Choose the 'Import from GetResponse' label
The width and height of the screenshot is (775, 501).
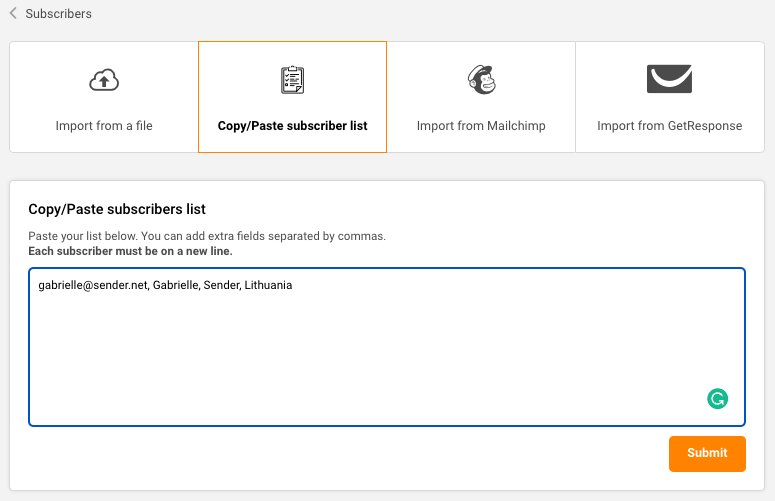(x=669, y=126)
